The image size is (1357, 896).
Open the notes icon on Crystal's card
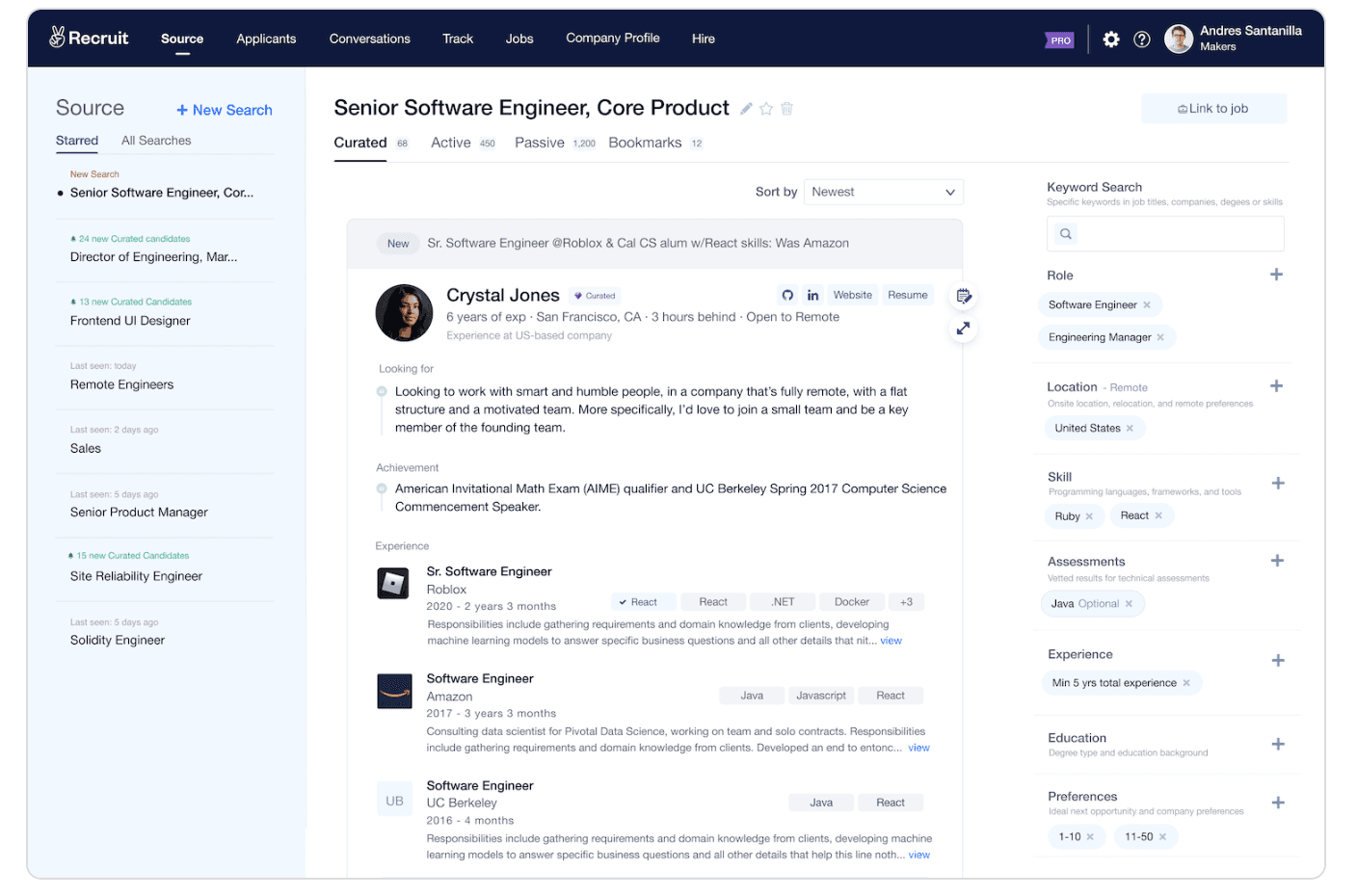click(963, 296)
